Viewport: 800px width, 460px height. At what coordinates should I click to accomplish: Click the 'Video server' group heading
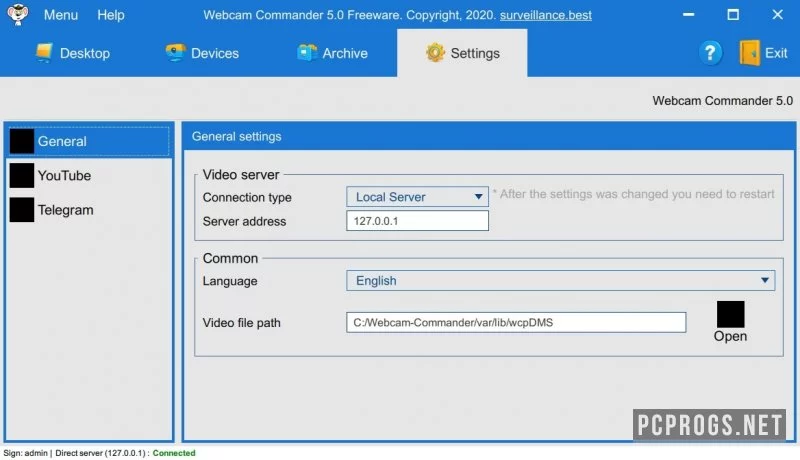coord(241,174)
